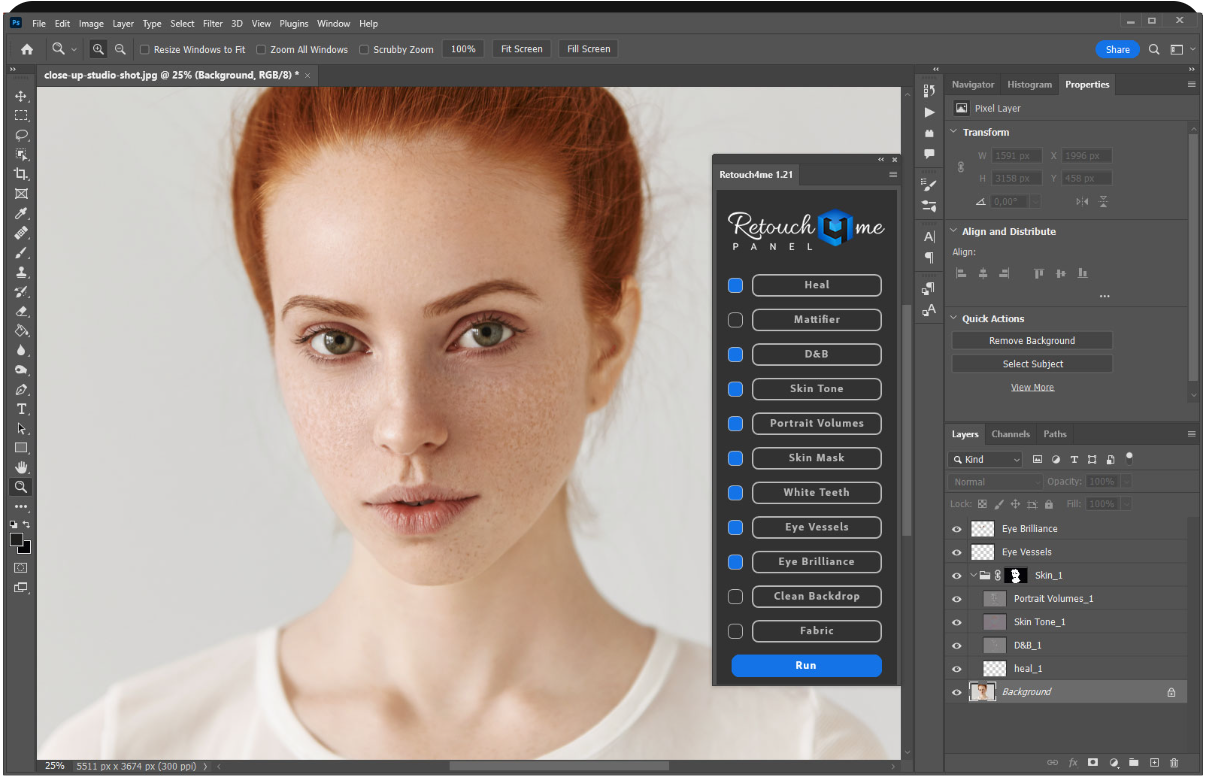
Task: Collapse the Quick Actions section
Action: point(953,318)
